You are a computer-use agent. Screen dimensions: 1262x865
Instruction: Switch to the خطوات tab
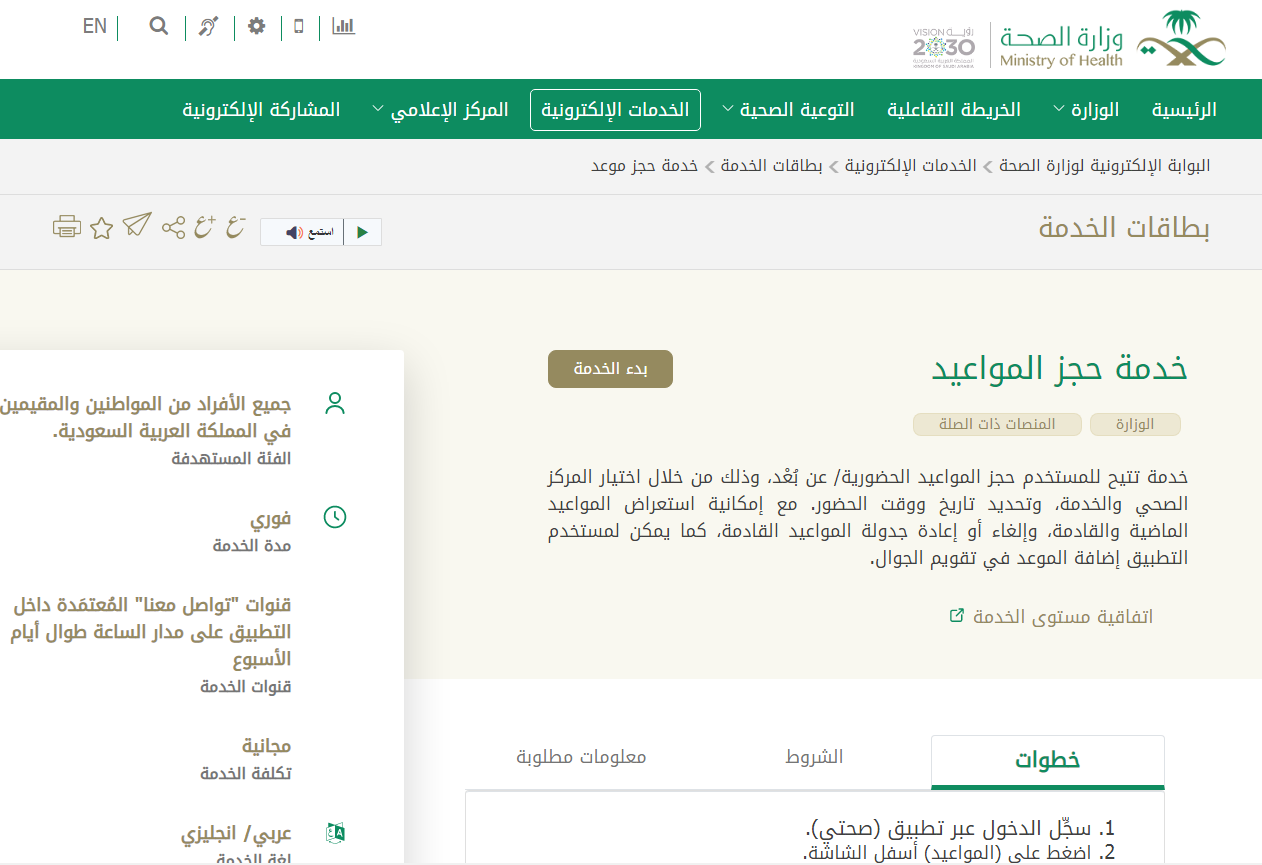(x=1048, y=762)
